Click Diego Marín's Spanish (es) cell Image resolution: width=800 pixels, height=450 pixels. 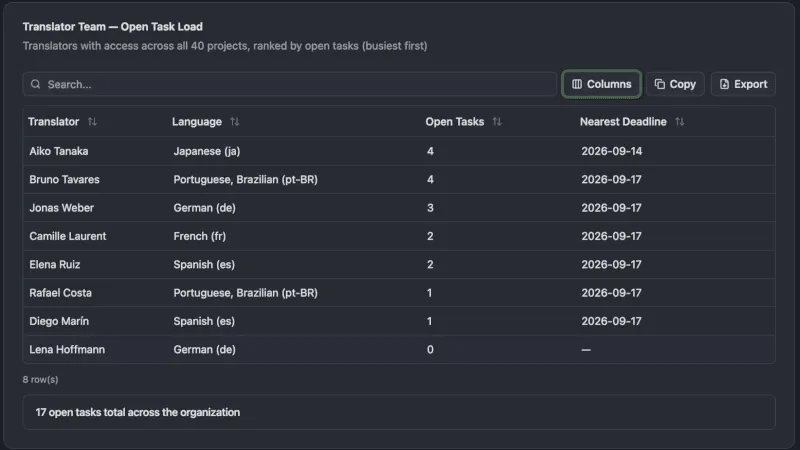pyautogui.click(x=204, y=321)
